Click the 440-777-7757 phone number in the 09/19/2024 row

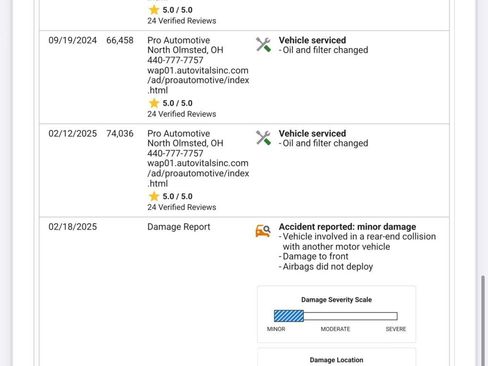pyautogui.click(x=175, y=60)
